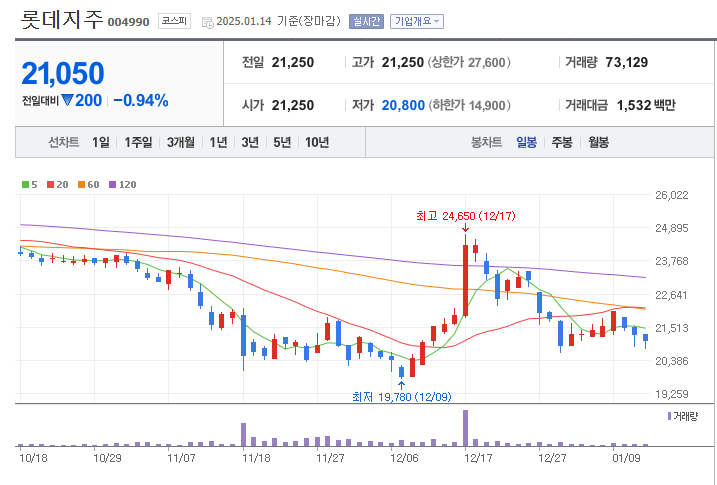717x485 pixels.
Task: Select the 5년 line chart tab
Action: [x=282, y=142]
